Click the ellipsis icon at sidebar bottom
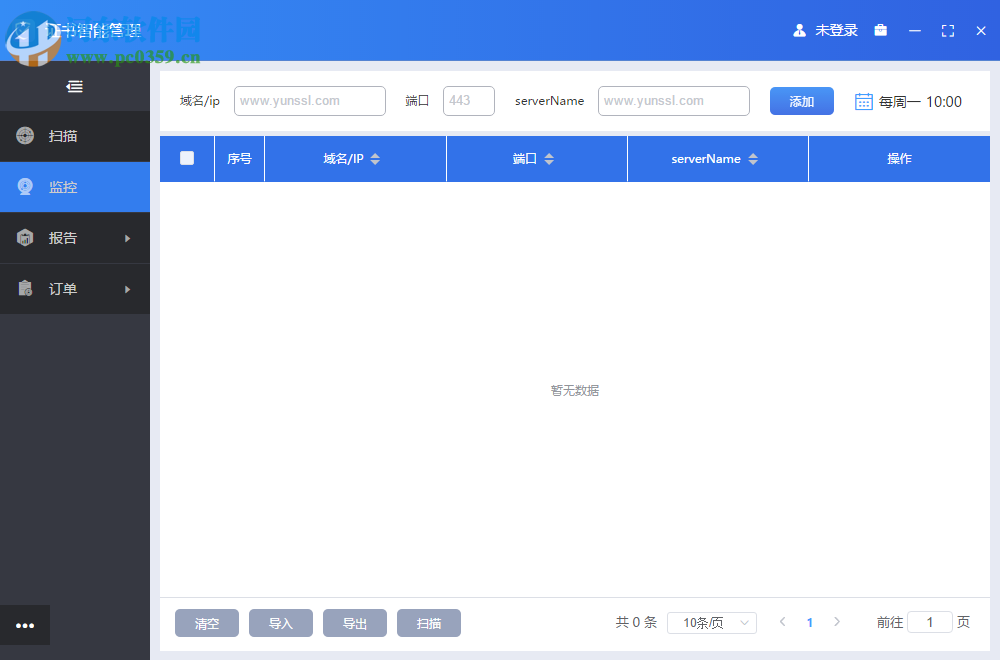Image resolution: width=1000 pixels, height=660 pixels. [25, 625]
